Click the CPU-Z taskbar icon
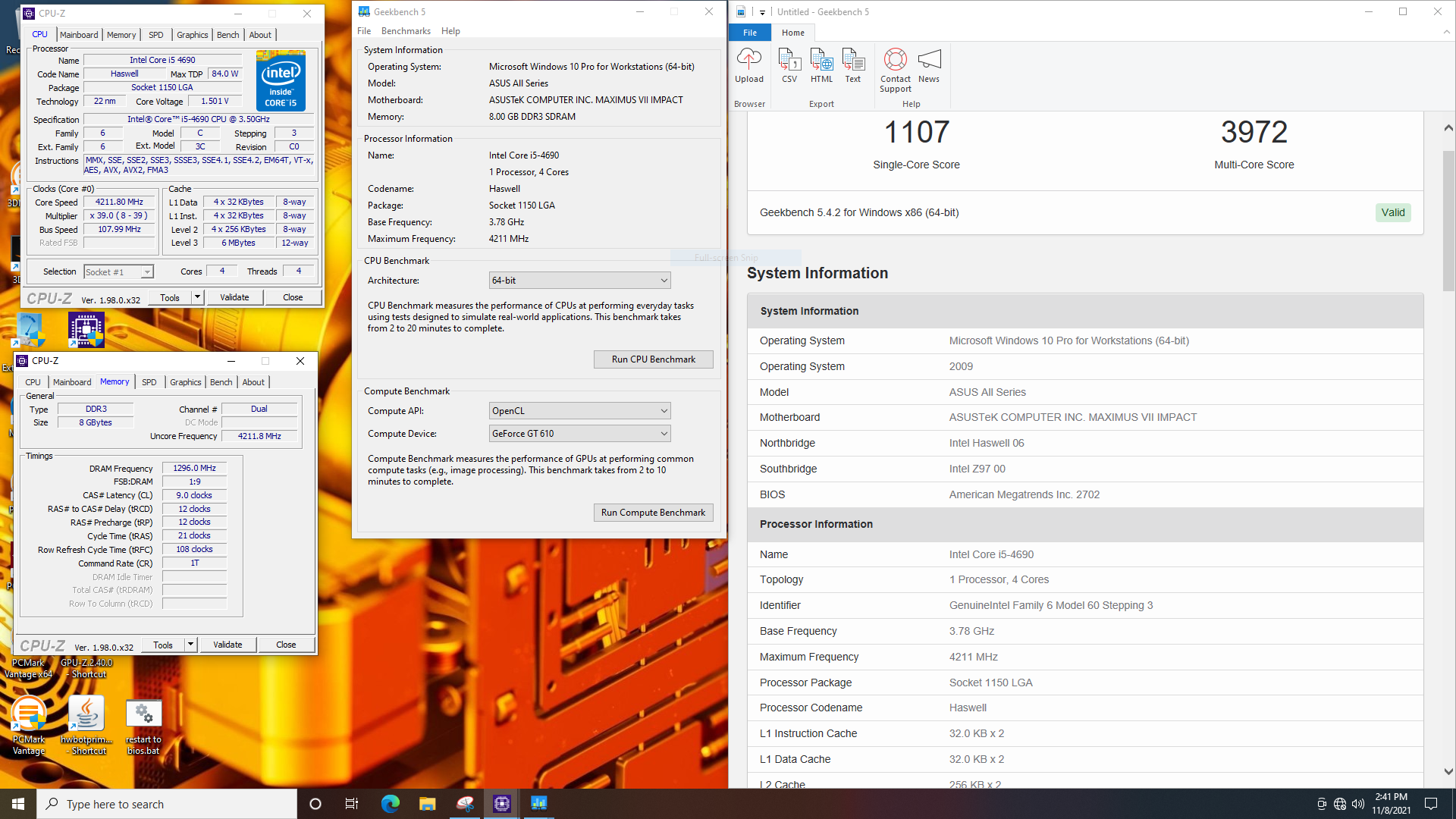 (502, 804)
